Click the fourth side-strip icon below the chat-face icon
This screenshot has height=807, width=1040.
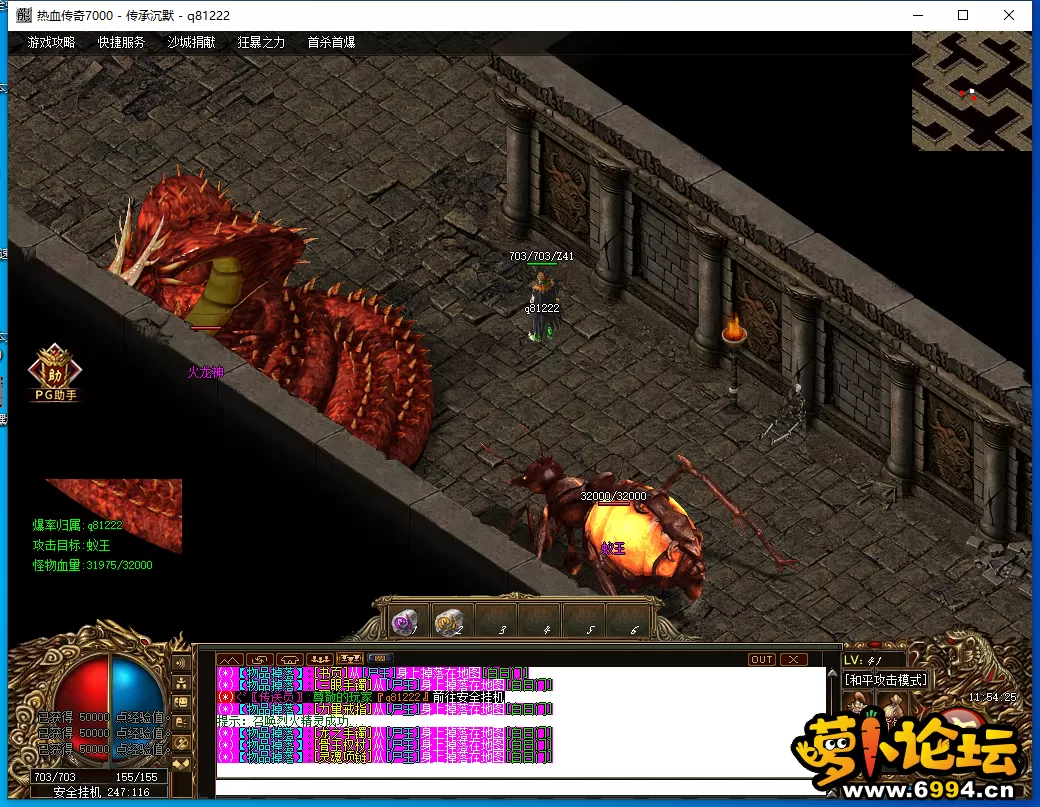pyautogui.click(x=180, y=723)
